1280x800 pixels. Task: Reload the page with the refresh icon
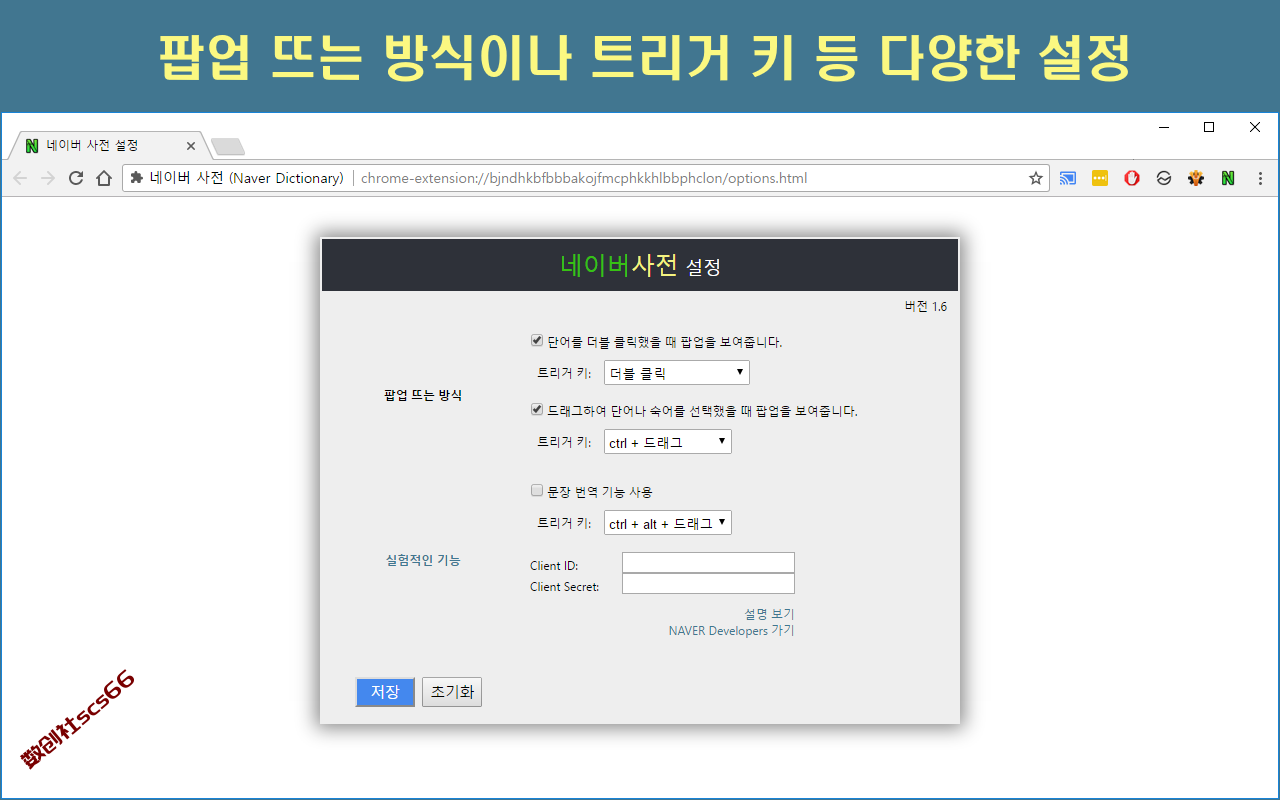pos(75,178)
